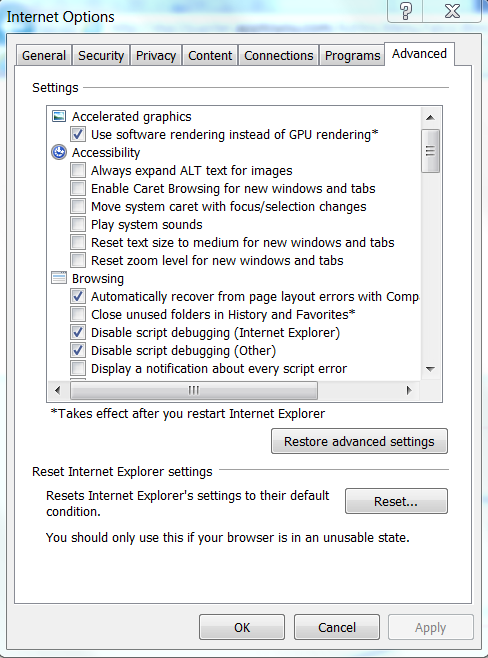488x658 pixels.
Task: Enable Always expand ALT text for images
Action: coord(78,170)
